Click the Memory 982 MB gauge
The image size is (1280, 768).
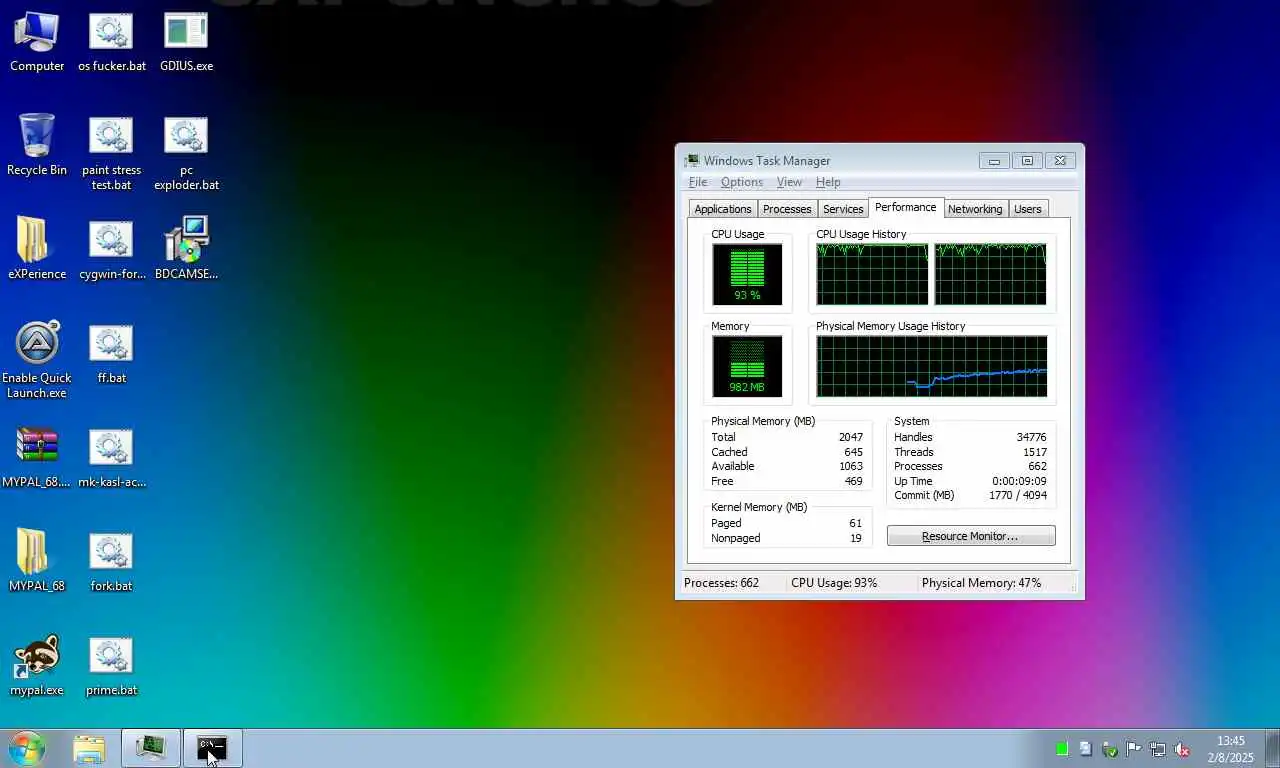(x=747, y=366)
